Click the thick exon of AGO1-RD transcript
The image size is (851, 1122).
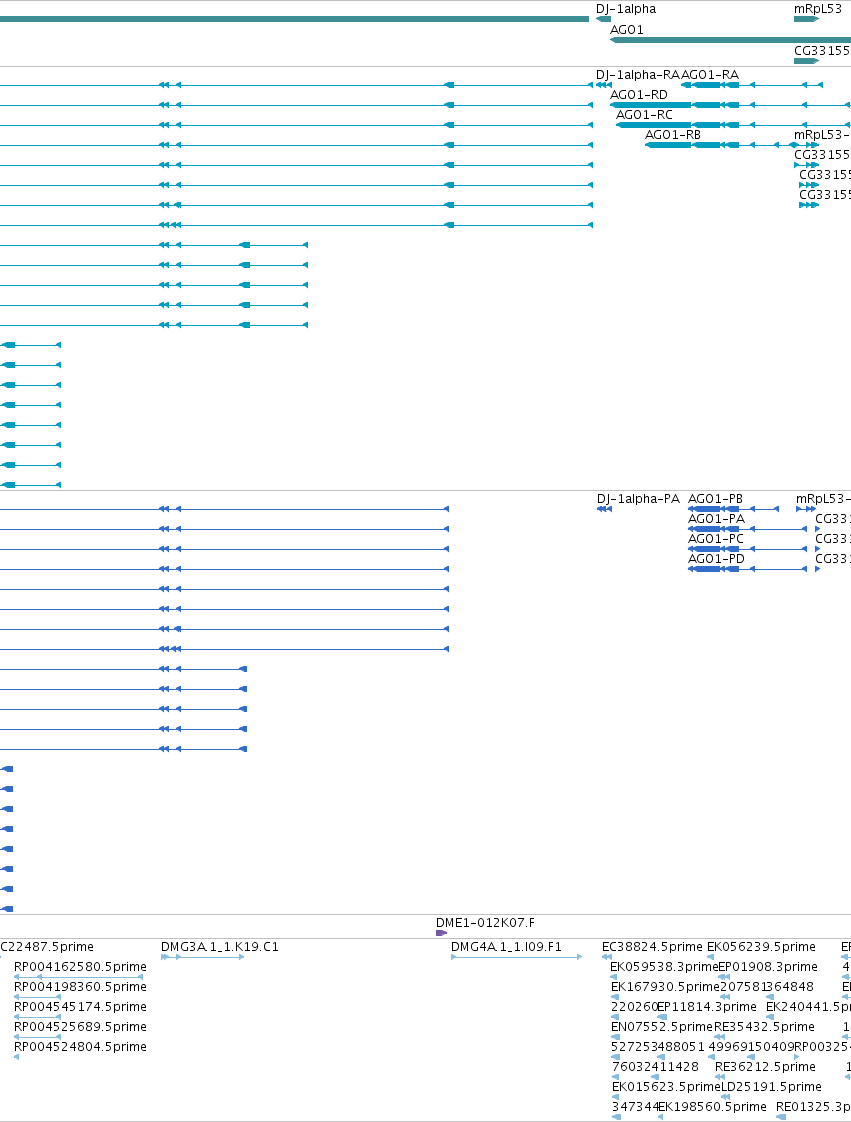pyautogui.click(x=651, y=105)
